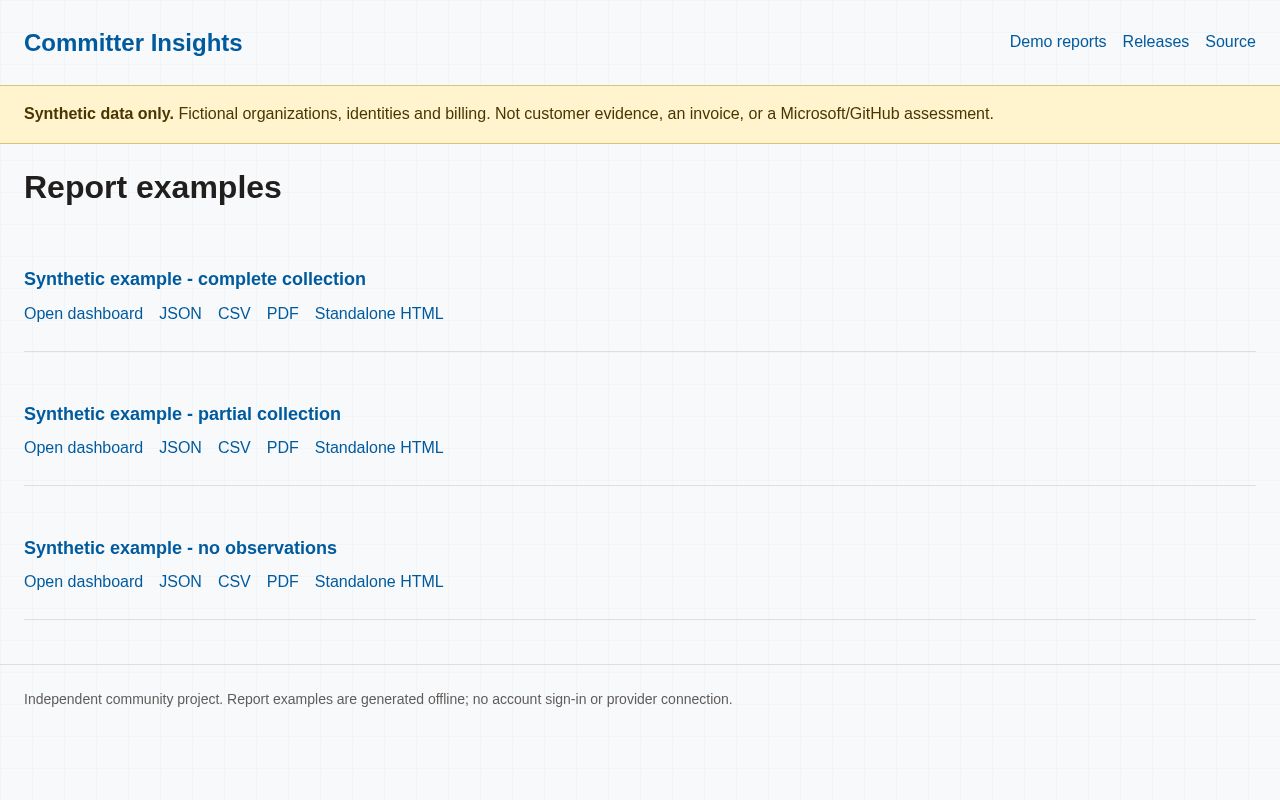Select JSON under the partial collection example
The height and width of the screenshot is (800, 1280).
point(180,448)
